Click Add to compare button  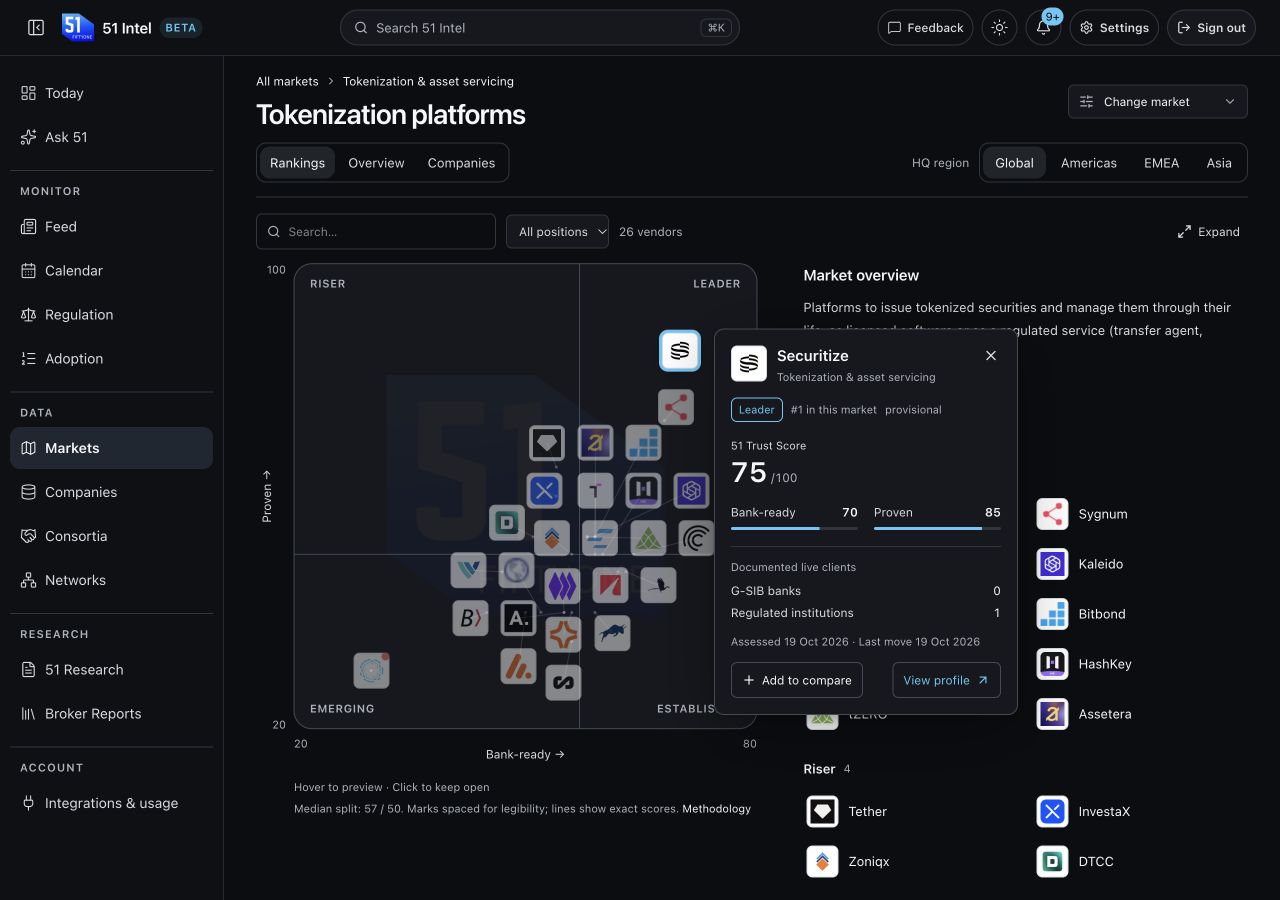tap(797, 680)
